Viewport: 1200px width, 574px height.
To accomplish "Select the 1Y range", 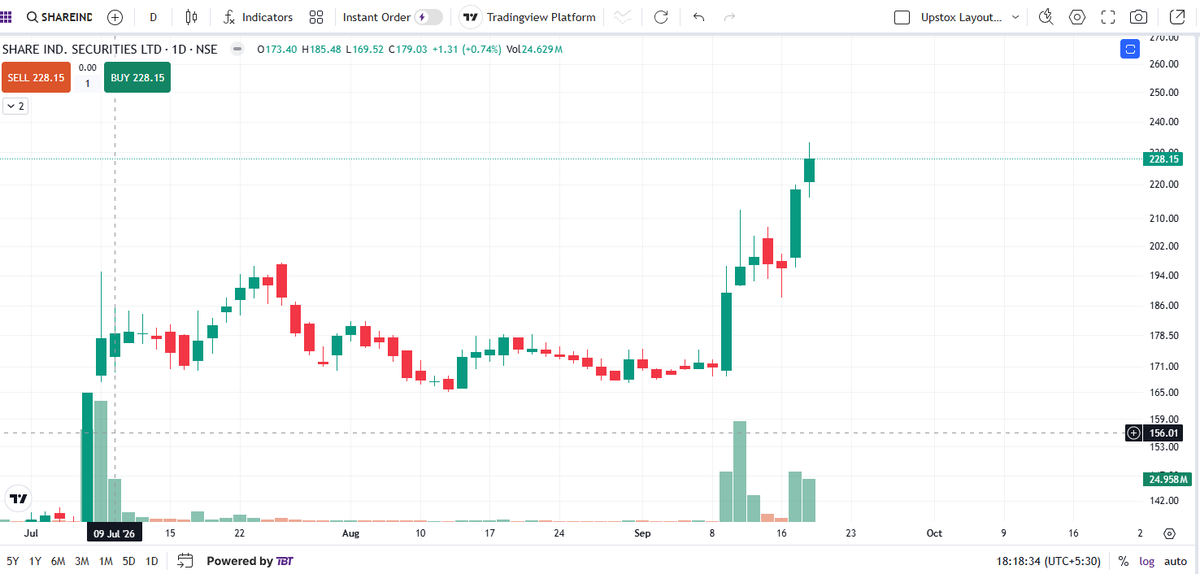I will coord(35,561).
